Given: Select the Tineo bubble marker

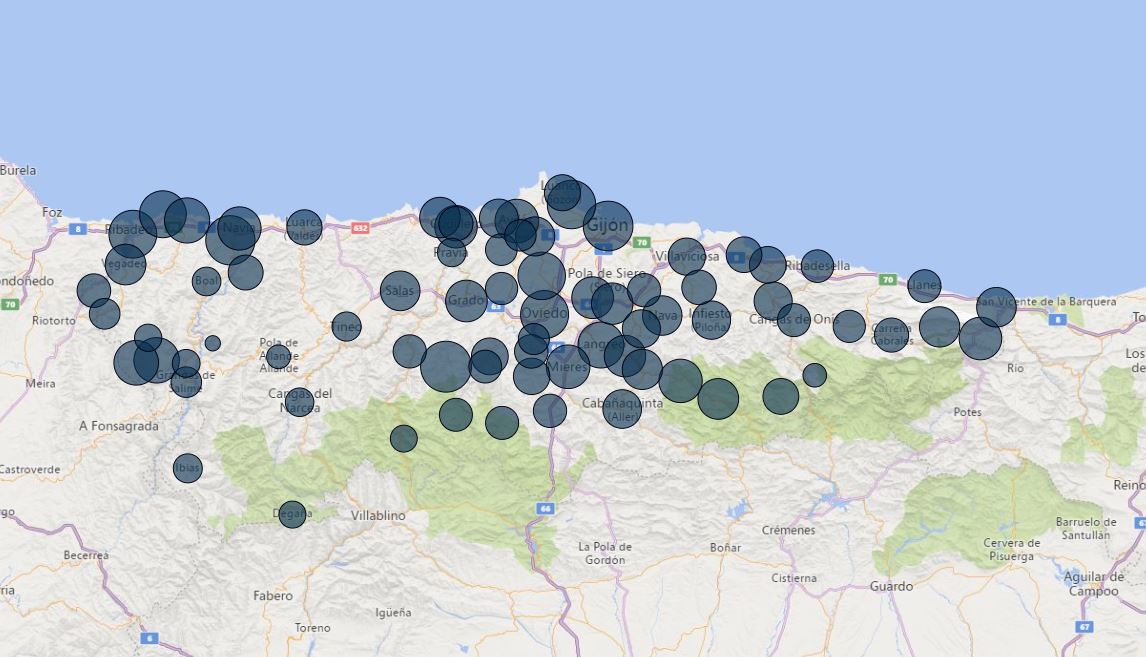Looking at the screenshot, I should pos(346,326).
